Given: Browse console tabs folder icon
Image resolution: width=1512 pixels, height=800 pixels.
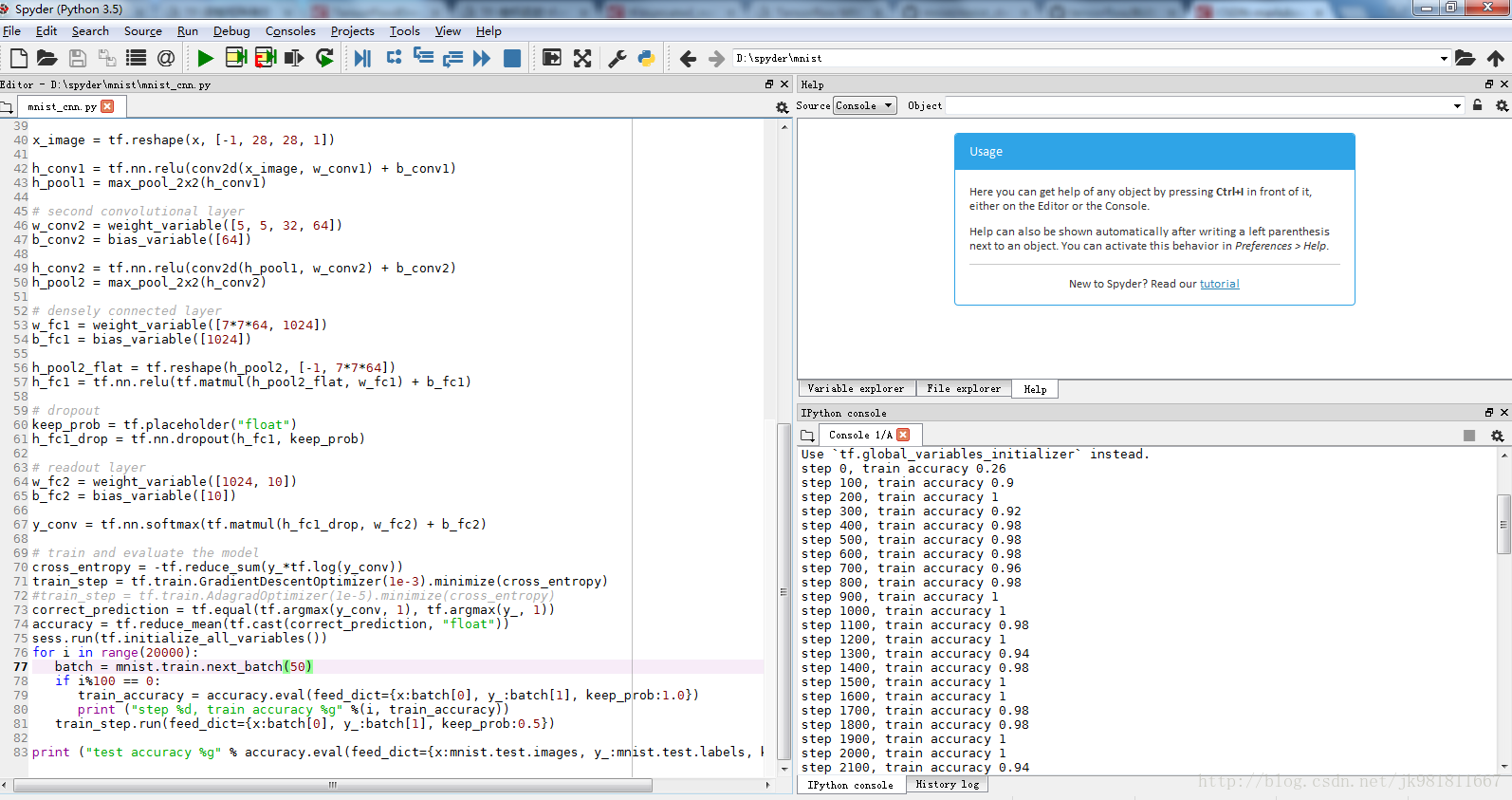Looking at the screenshot, I should point(807,436).
